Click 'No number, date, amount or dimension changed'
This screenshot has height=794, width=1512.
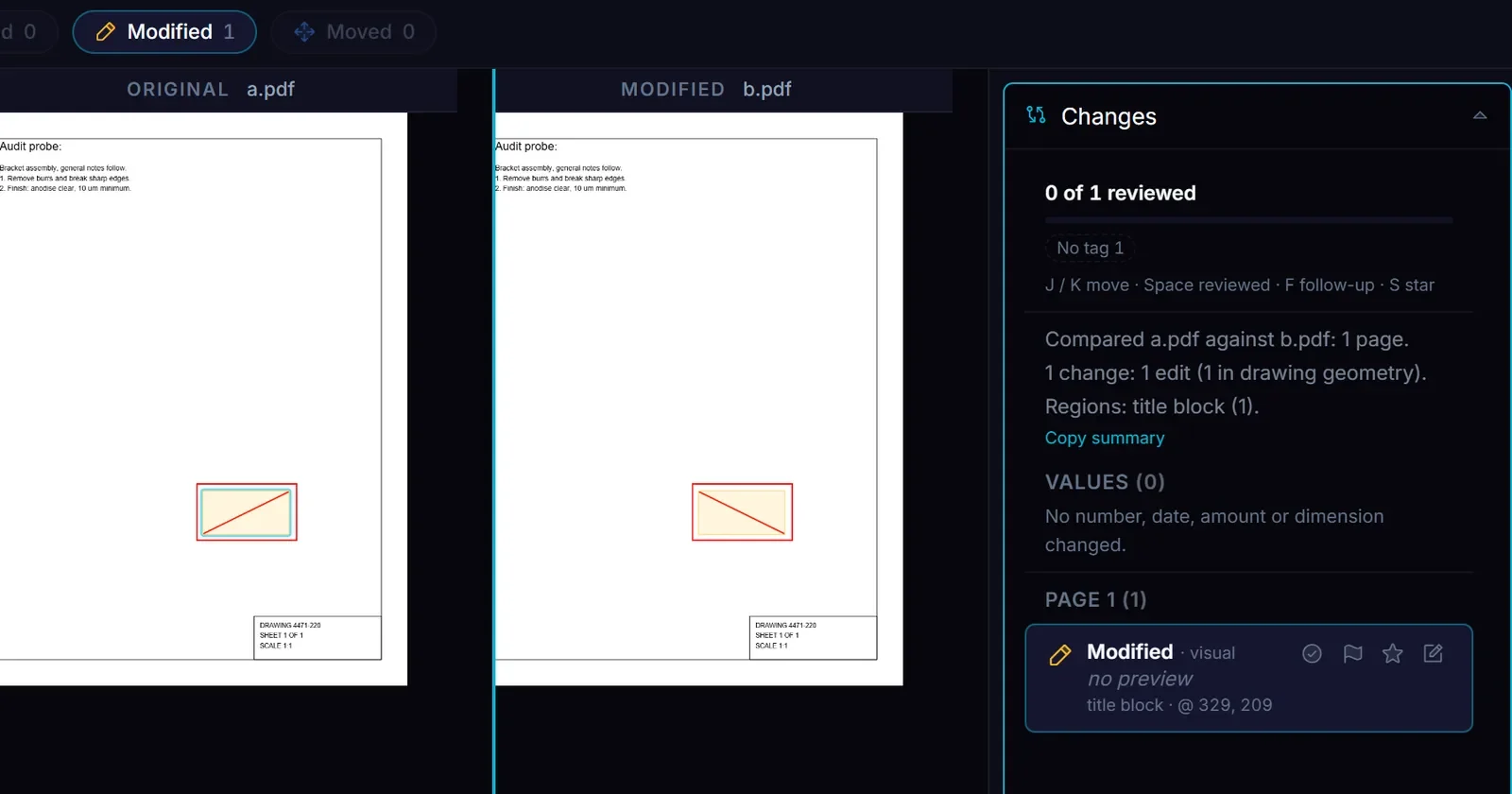[x=1214, y=530]
